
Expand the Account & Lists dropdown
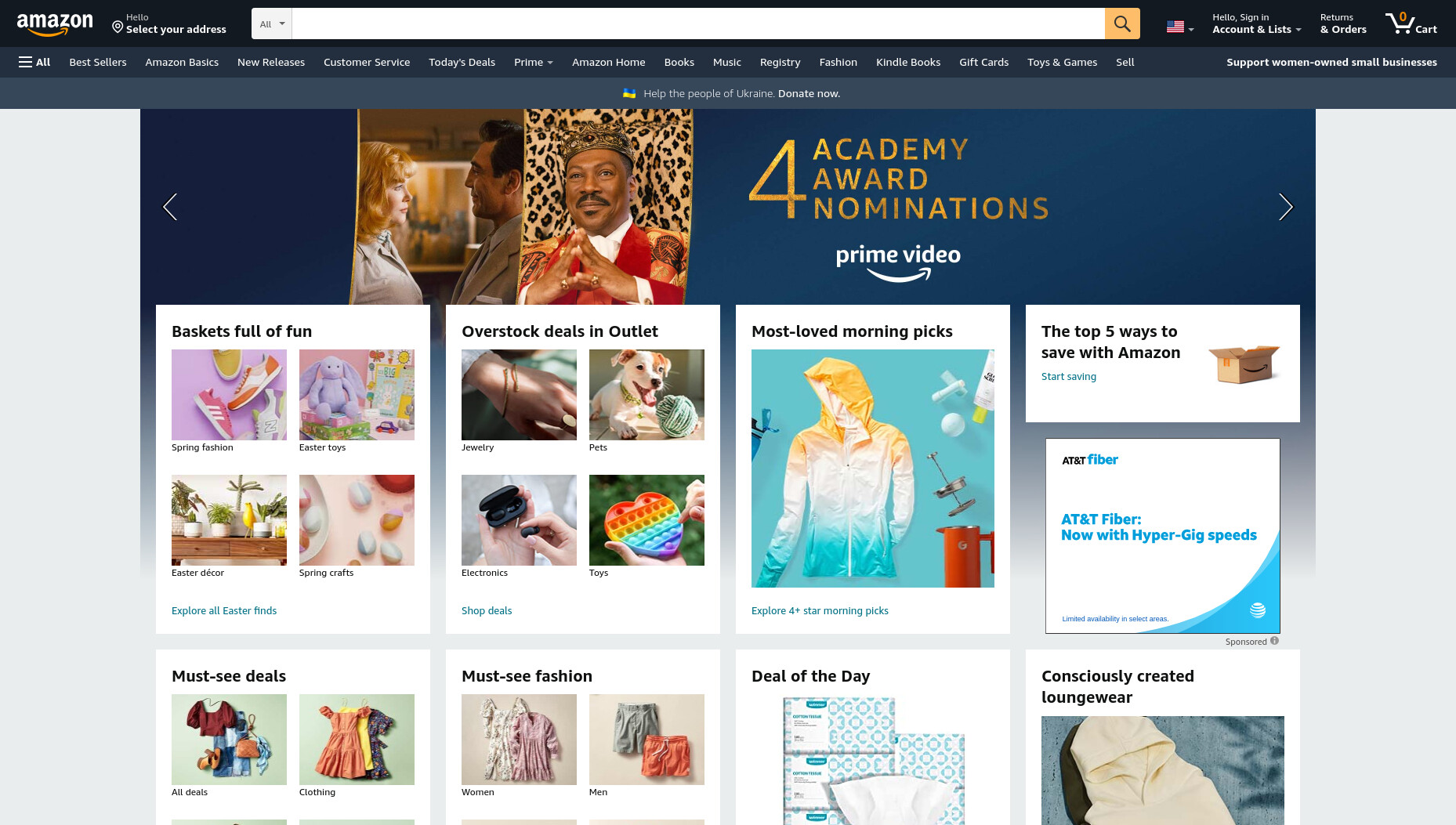coord(1257,24)
